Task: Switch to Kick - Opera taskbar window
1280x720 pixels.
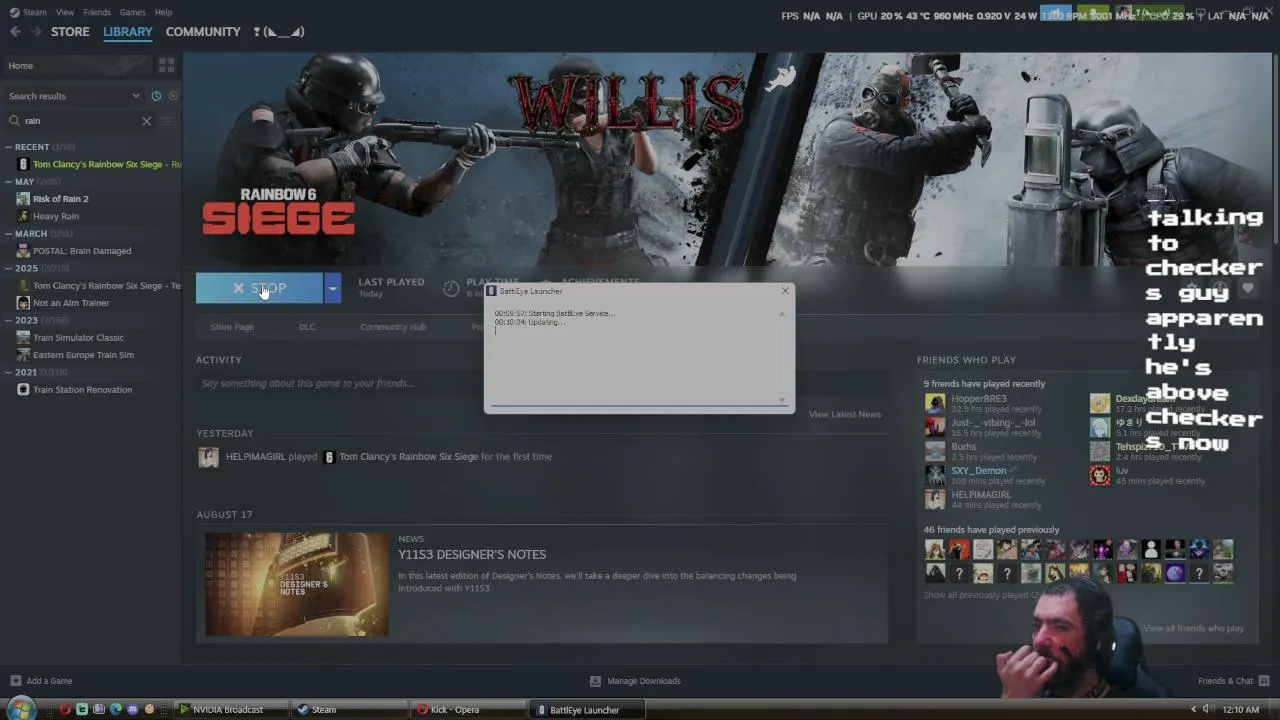Action: tap(470, 710)
